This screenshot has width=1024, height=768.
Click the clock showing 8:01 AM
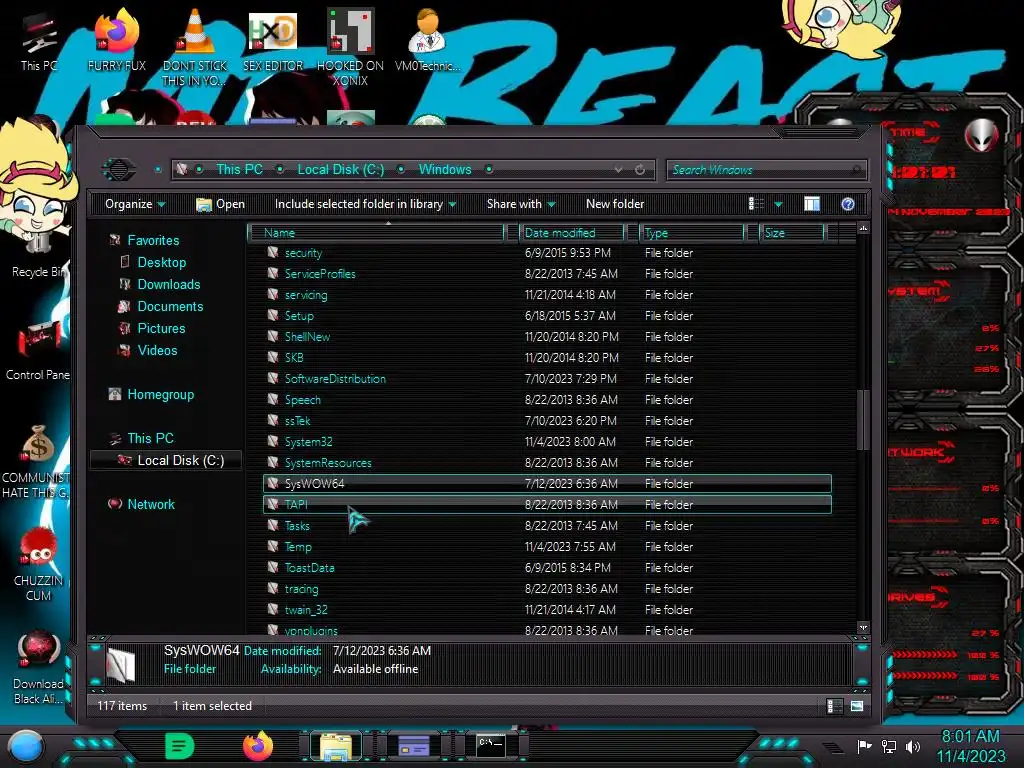[970, 737]
